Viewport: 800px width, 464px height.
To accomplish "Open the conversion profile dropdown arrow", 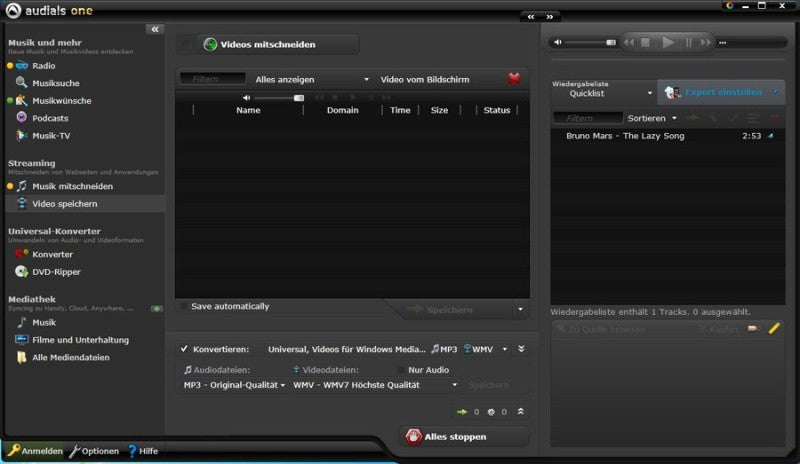I will click(x=505, y=349).
